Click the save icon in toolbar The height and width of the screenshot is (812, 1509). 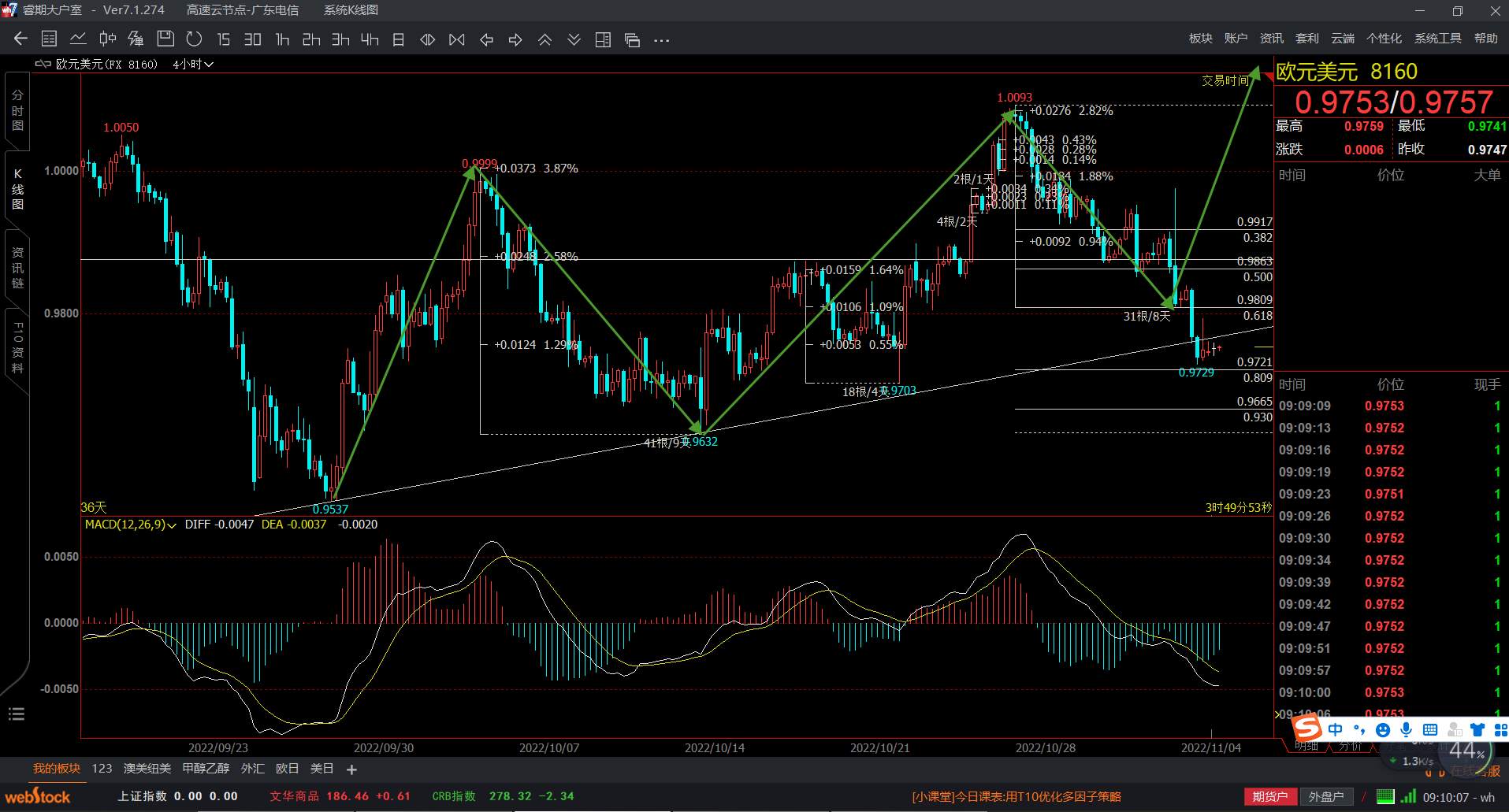coord(165,39)
